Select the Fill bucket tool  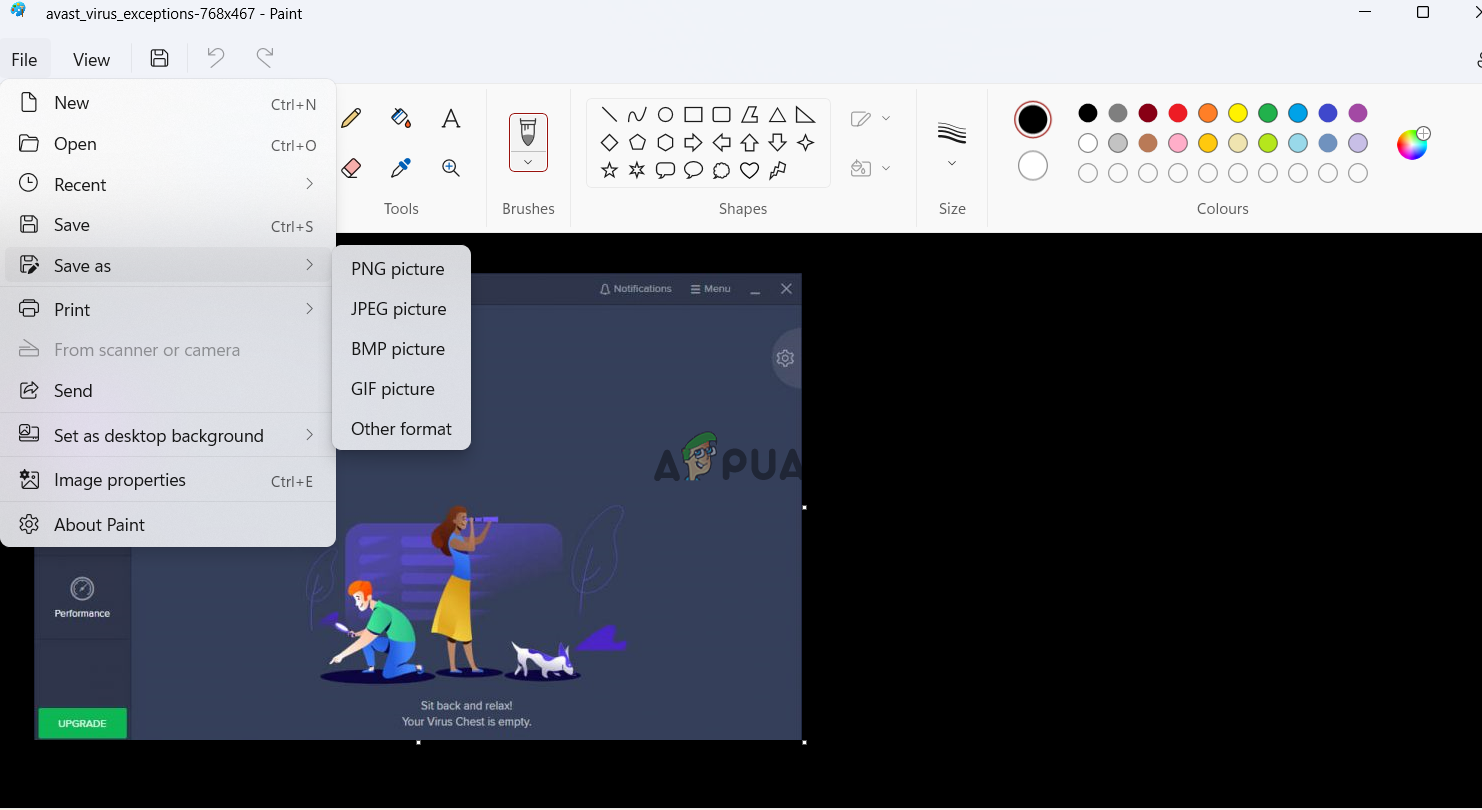coord(401,119)
